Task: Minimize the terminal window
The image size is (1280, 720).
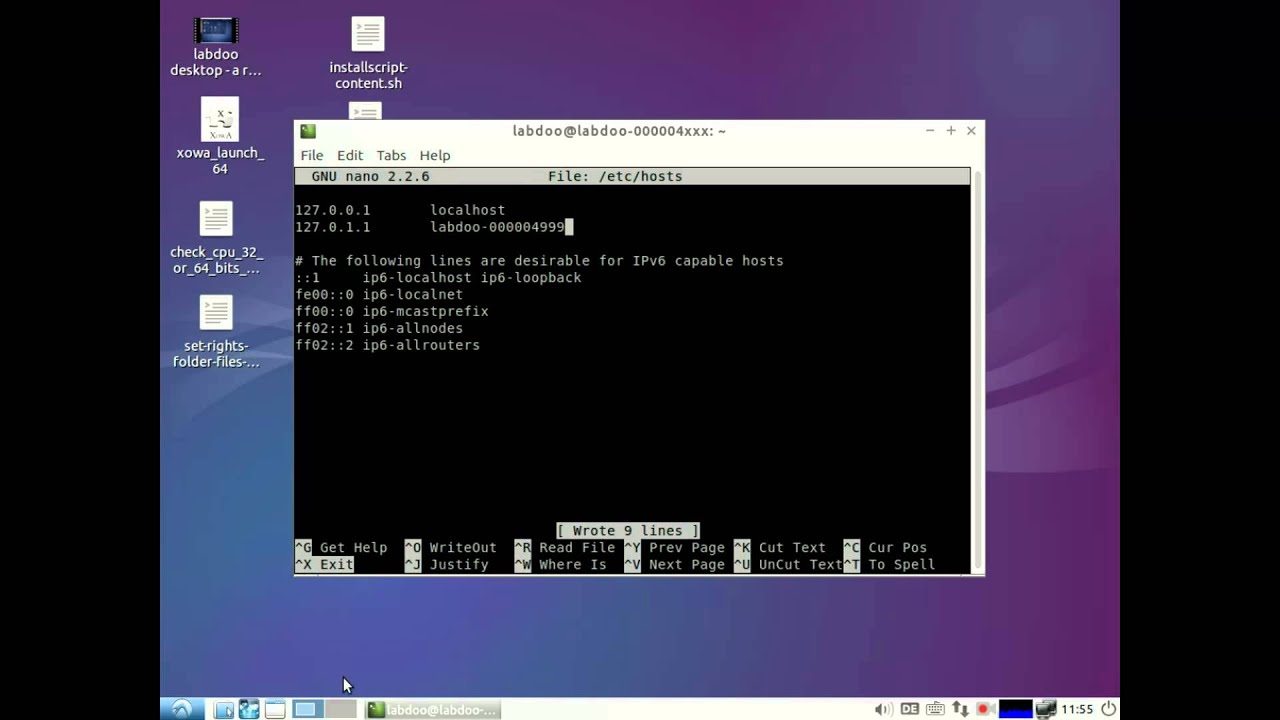Action: pos(930,131)
